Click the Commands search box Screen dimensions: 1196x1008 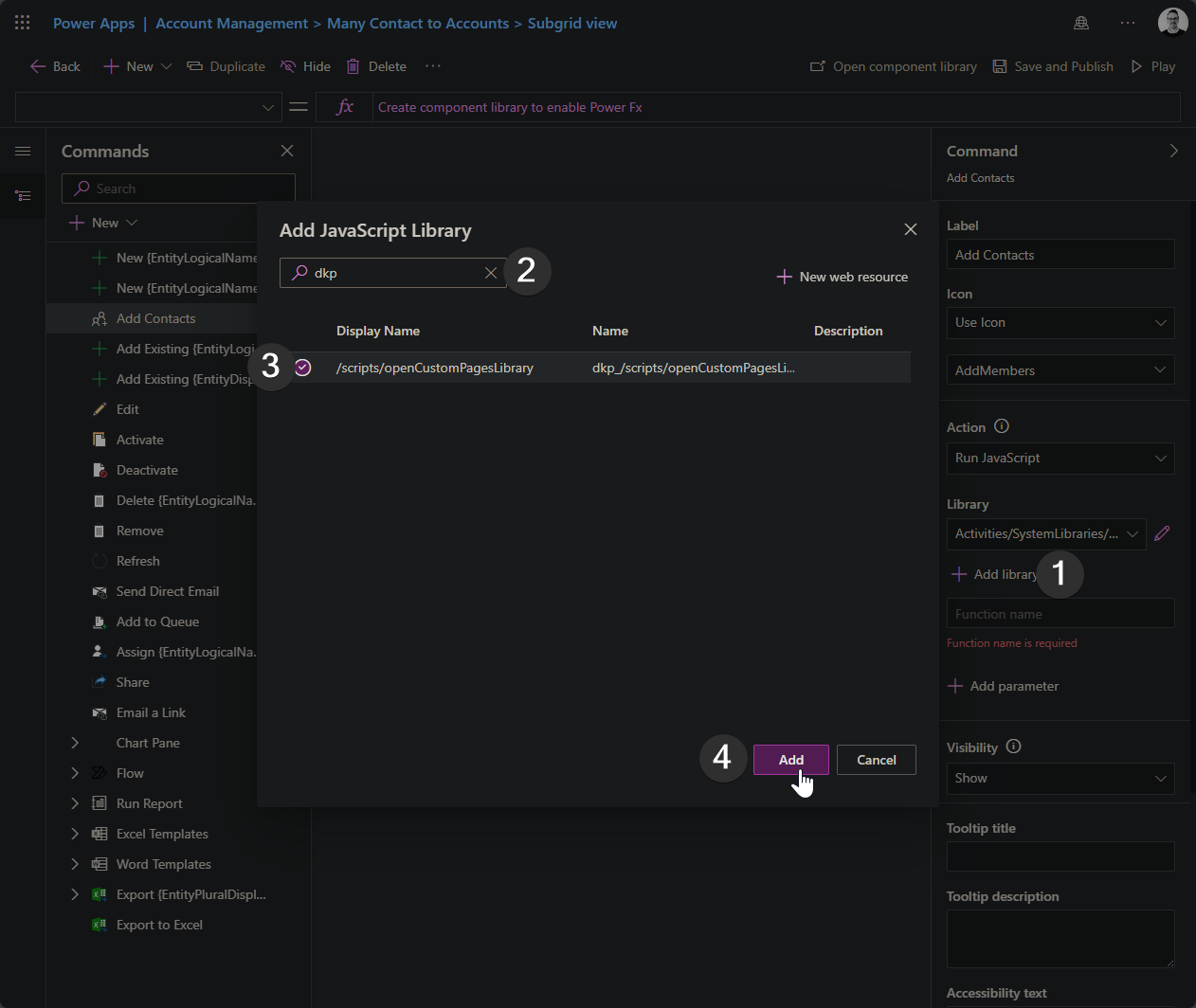(x=178, y=189)
